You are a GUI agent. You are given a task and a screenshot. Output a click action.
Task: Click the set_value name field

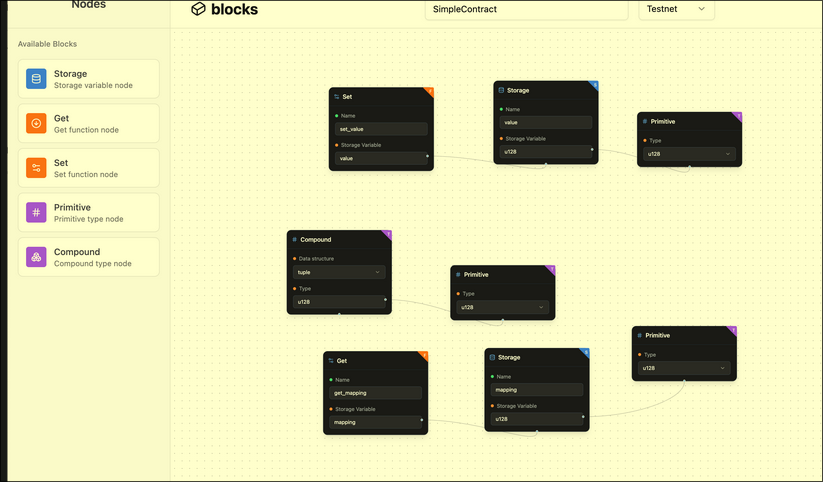click(x=381, y=129)
